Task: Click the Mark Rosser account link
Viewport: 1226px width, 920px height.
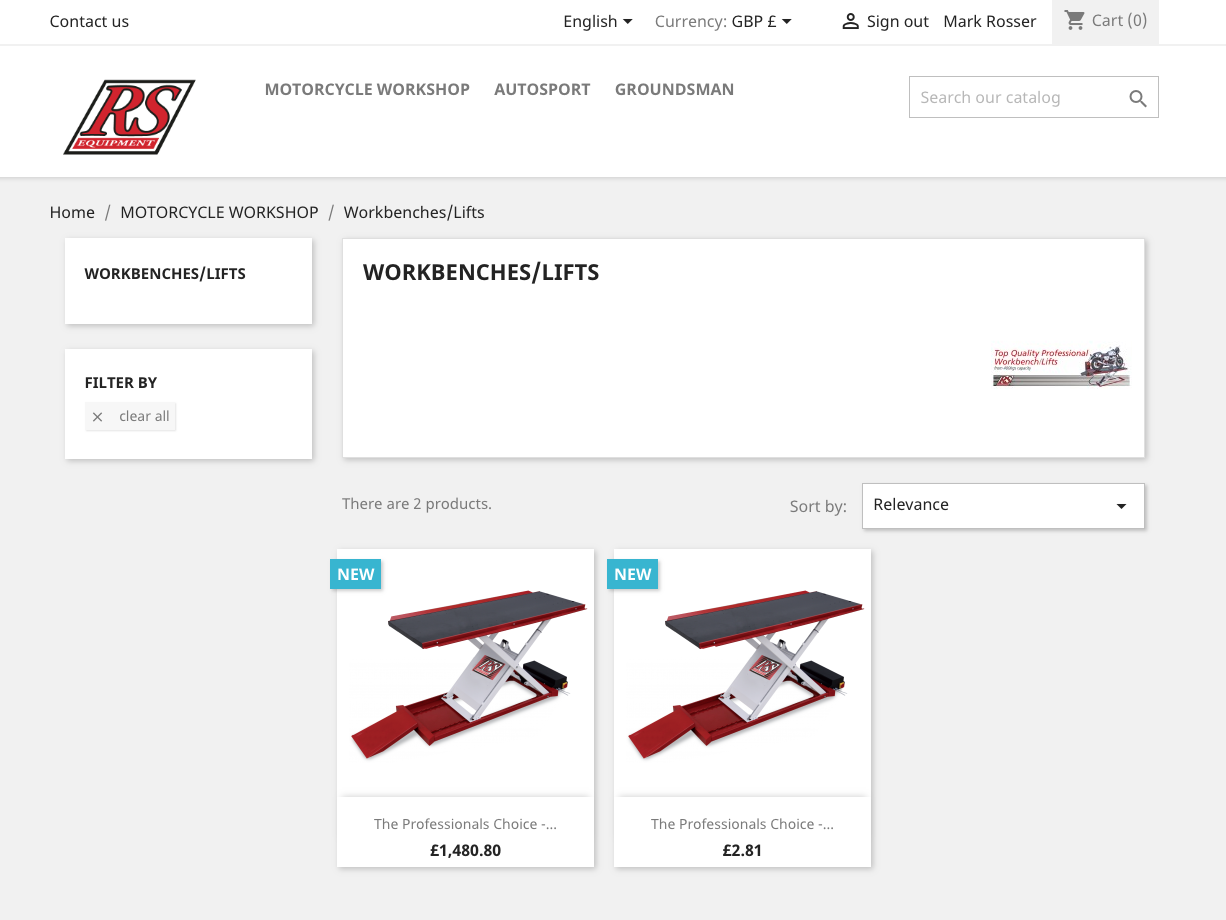Action: point(990,21)
